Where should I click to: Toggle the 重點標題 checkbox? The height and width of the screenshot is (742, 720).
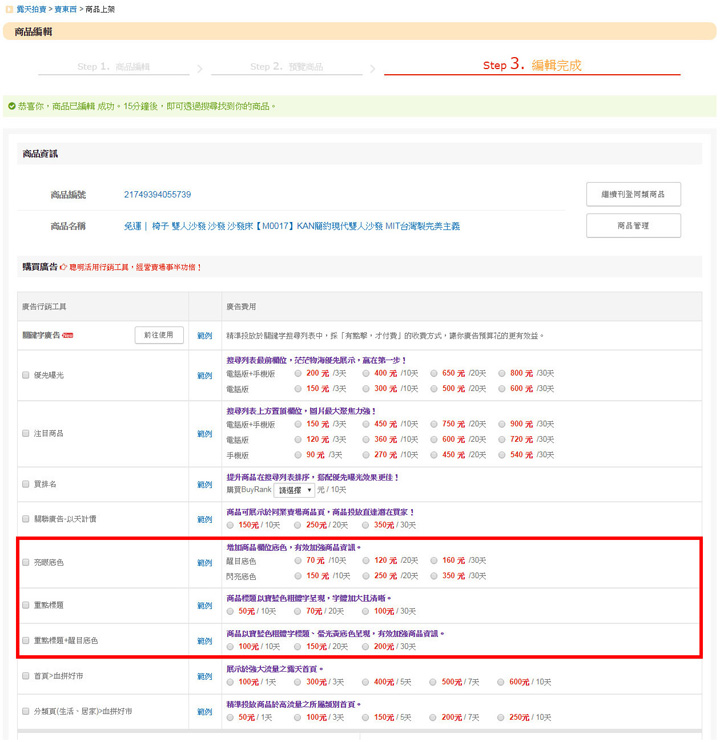coord(26,605)
